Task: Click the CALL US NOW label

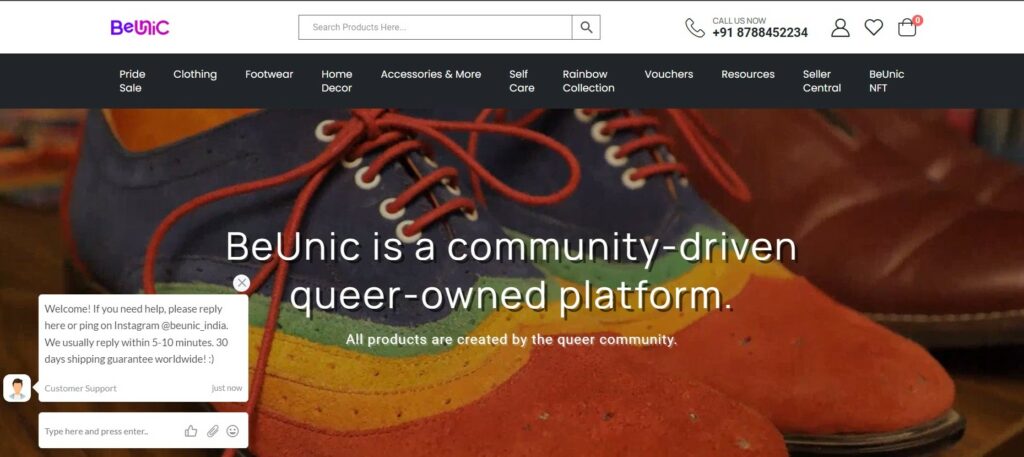Action: pyautogui.click(x=739, y=21)
